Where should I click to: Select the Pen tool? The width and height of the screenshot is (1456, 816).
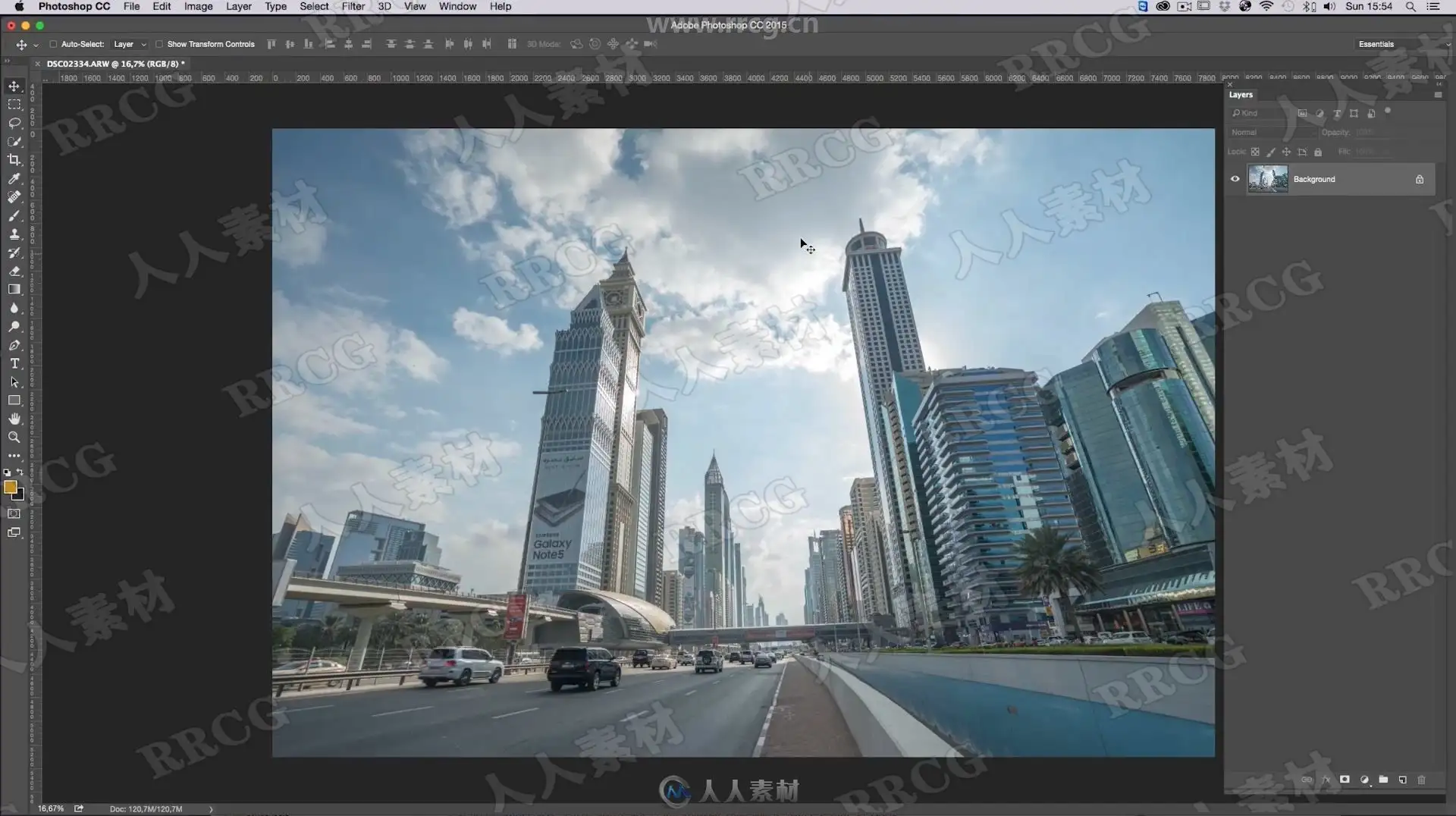[14, 345]
